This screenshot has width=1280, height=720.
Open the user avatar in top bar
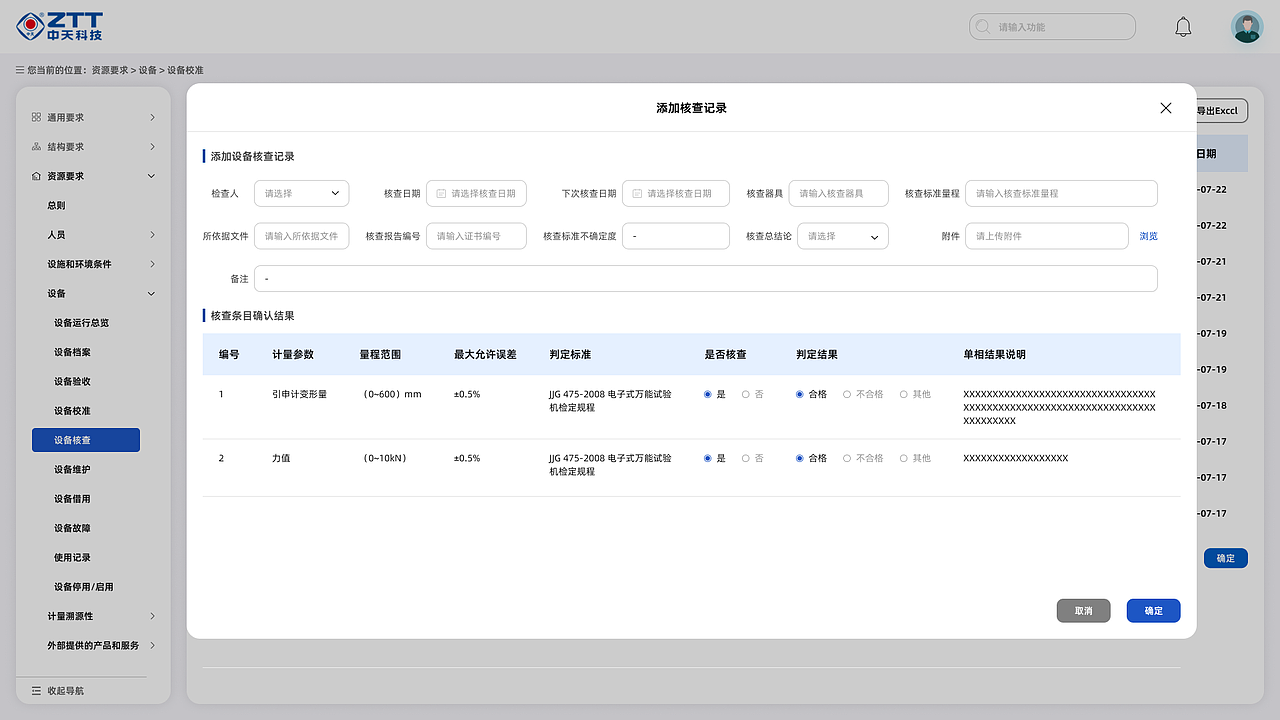(1247, 27)
